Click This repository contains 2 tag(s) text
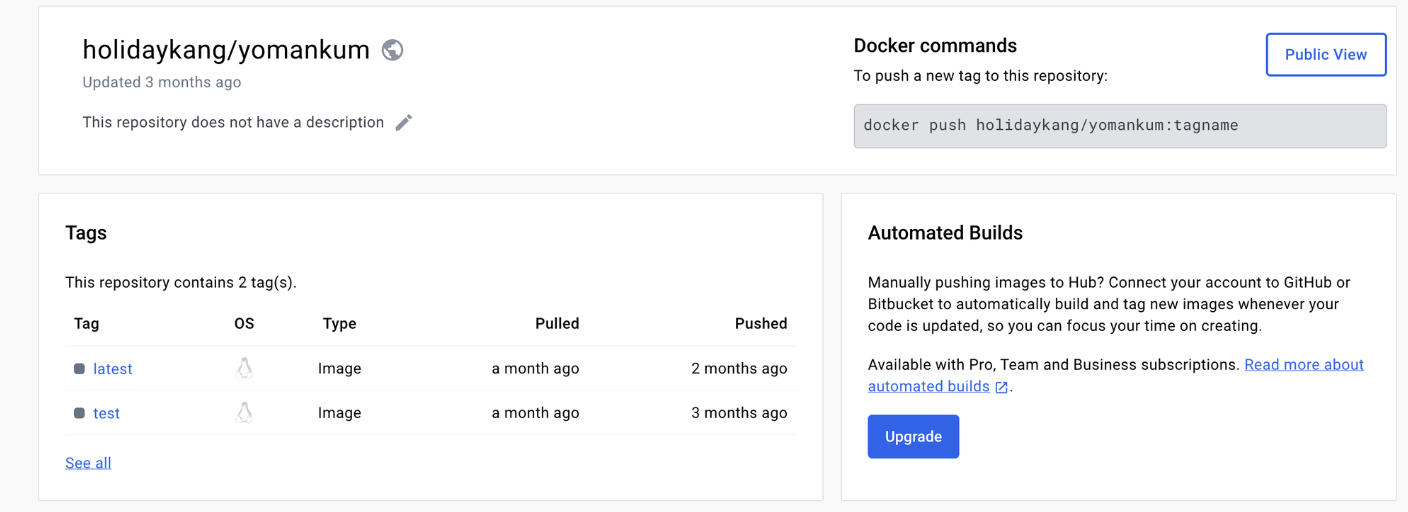Viewport: 1408px width, 512px height. pos(181,283)
